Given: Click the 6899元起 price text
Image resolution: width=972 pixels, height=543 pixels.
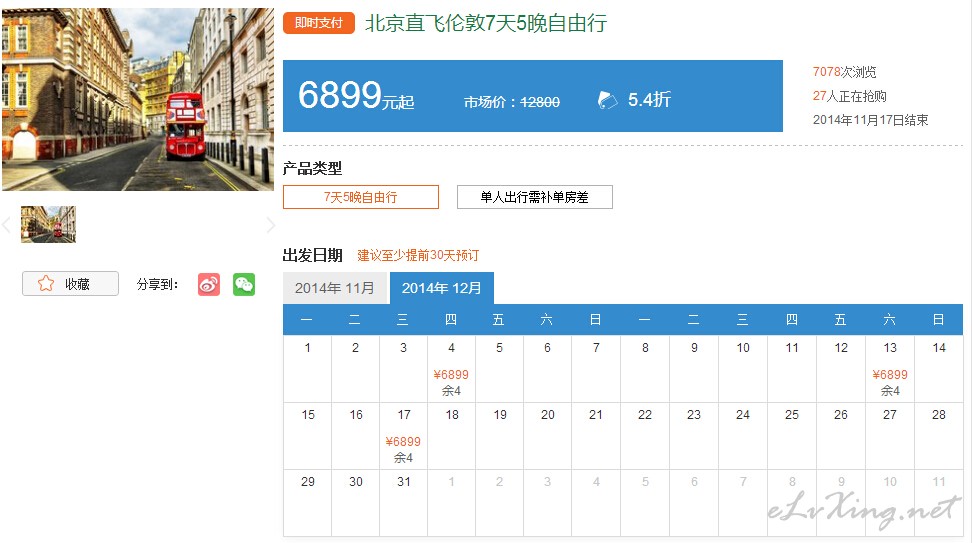Looking at the screenshot, I should tap(356, 95).
